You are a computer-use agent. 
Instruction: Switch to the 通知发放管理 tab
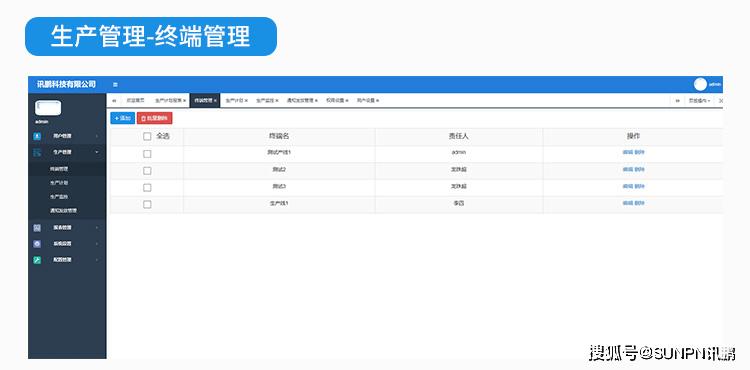click(300, 101)
